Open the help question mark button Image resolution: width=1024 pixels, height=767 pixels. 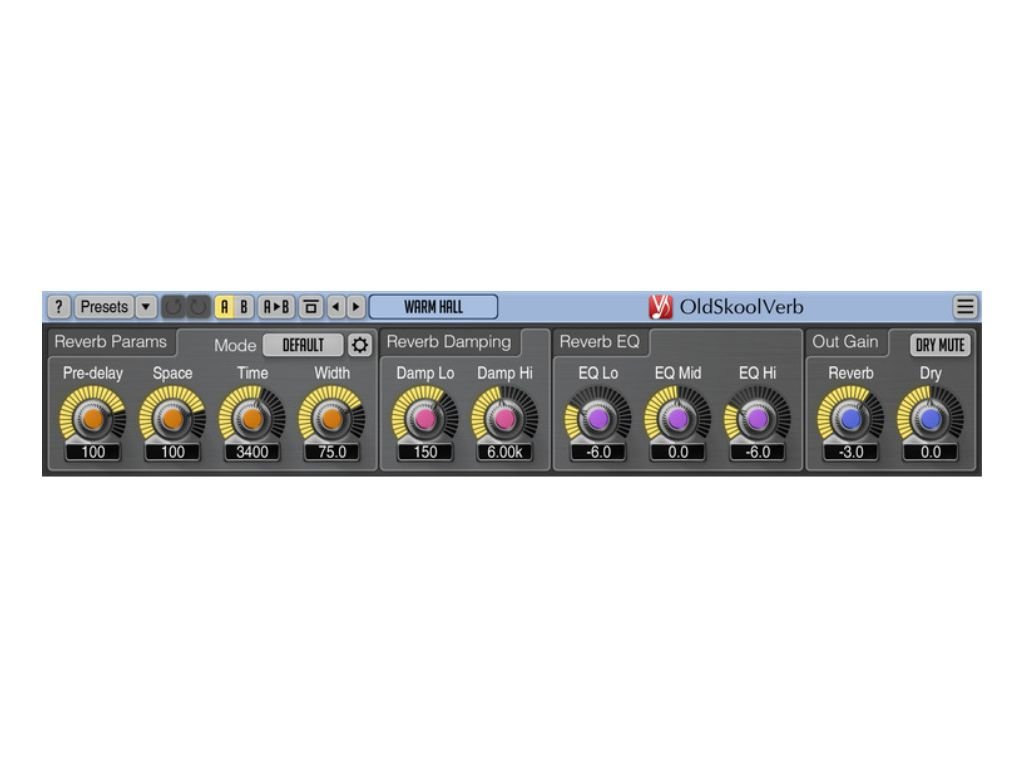point(59,306)
